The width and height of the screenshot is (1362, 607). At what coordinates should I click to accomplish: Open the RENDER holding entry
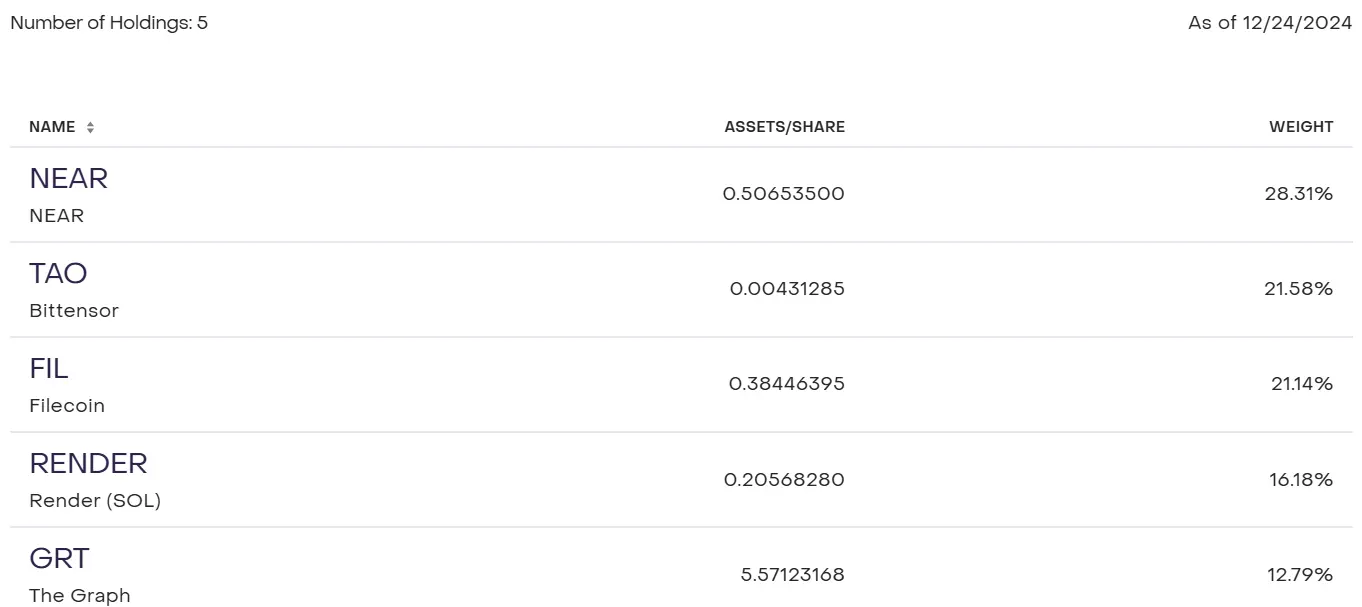(x=88, y=463)
